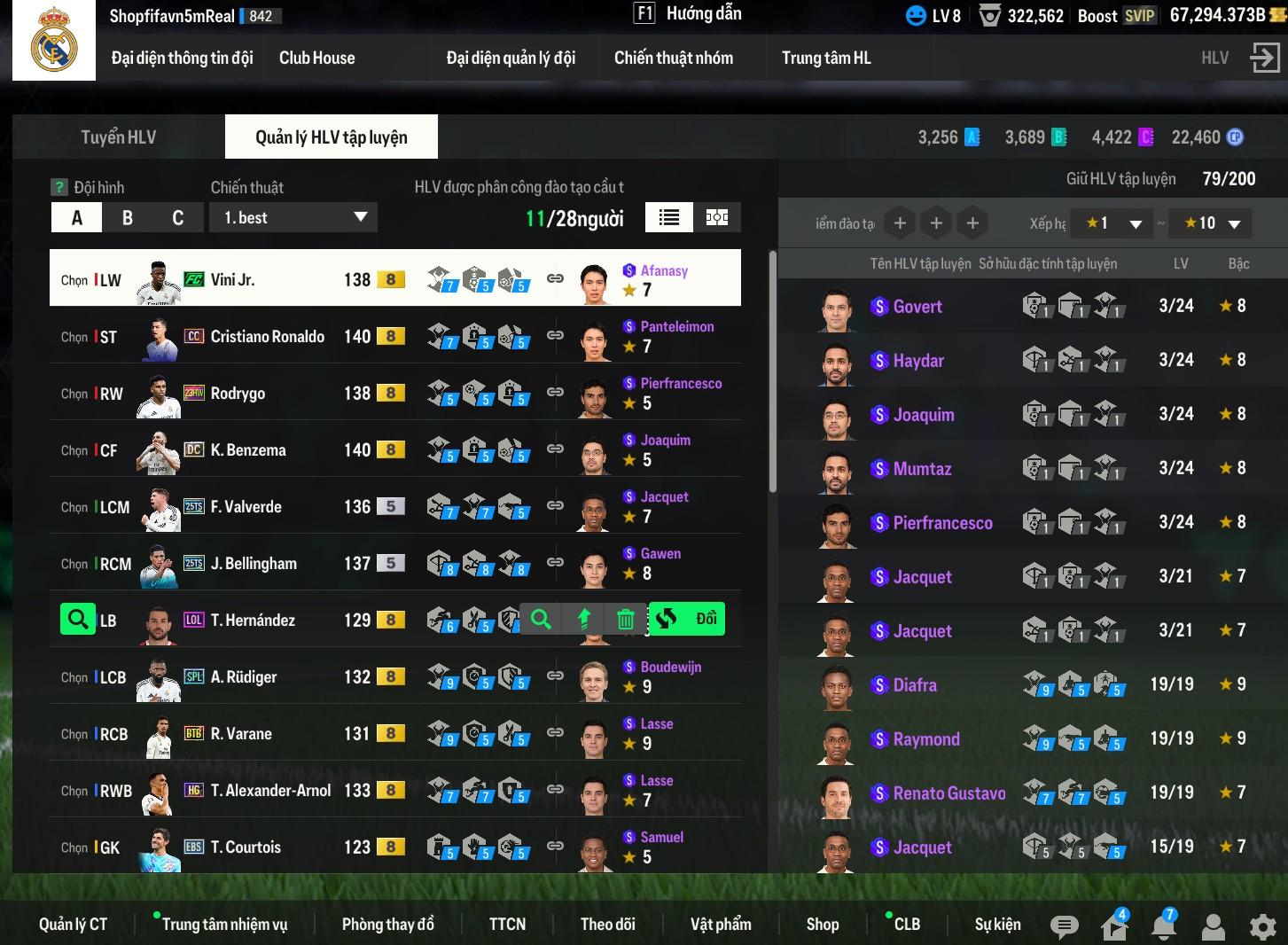Select squad B toggle

coord(127,218)
